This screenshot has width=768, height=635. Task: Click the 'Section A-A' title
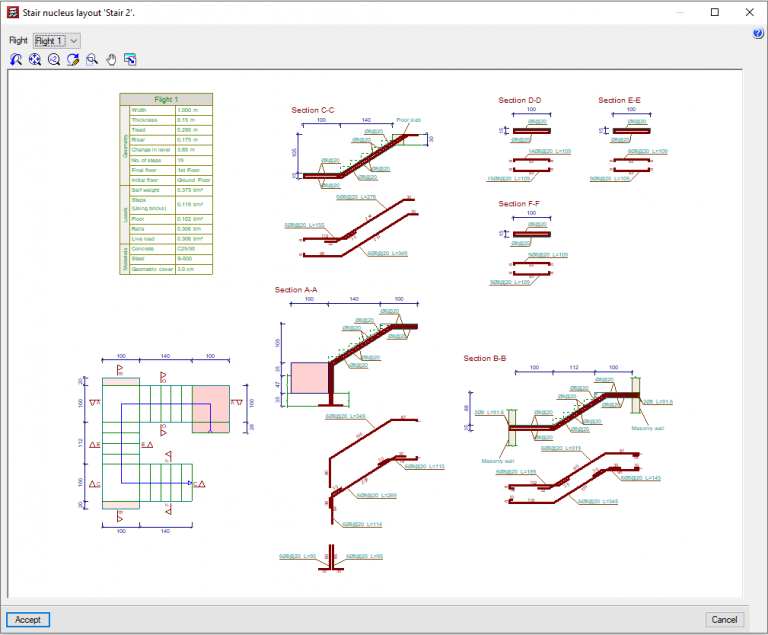tap(296, 290)
